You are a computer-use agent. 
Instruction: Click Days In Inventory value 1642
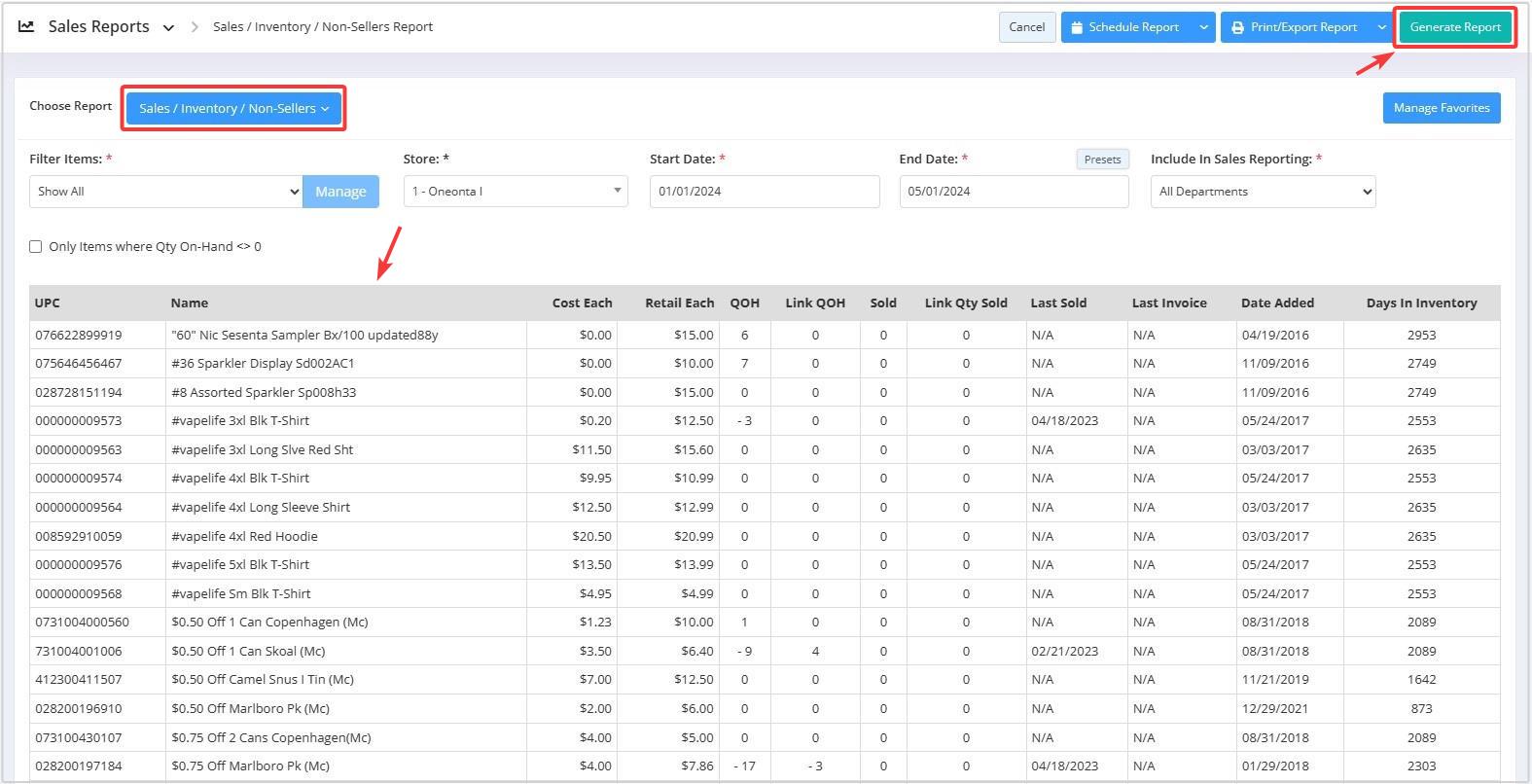1421,680
